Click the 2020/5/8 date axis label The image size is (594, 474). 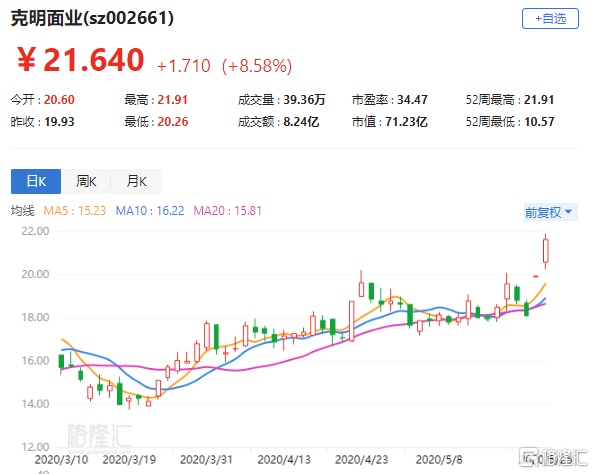click(x=439, y=460)
